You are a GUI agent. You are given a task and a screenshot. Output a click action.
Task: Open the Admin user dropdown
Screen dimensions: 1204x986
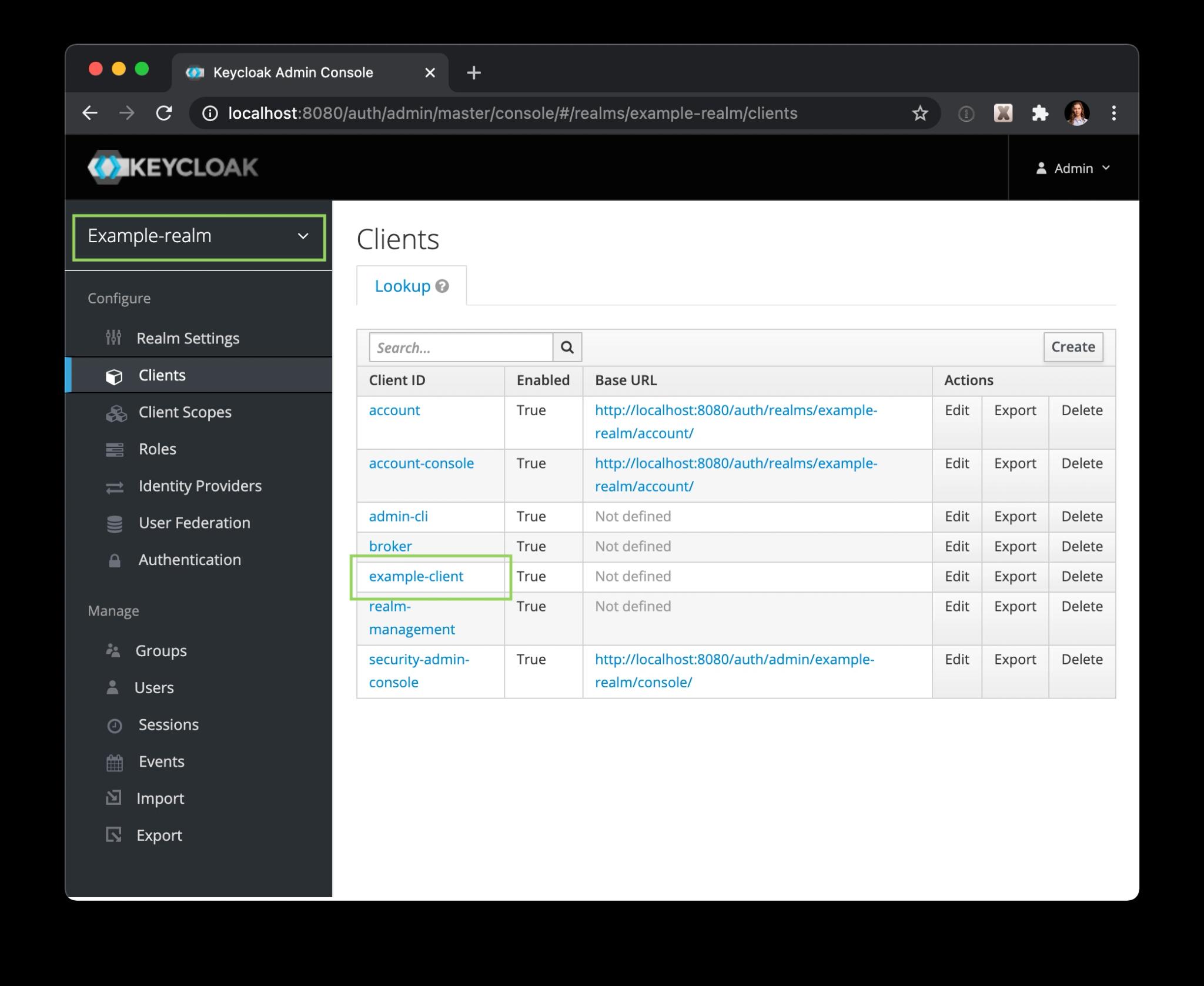pos(1073,168)
